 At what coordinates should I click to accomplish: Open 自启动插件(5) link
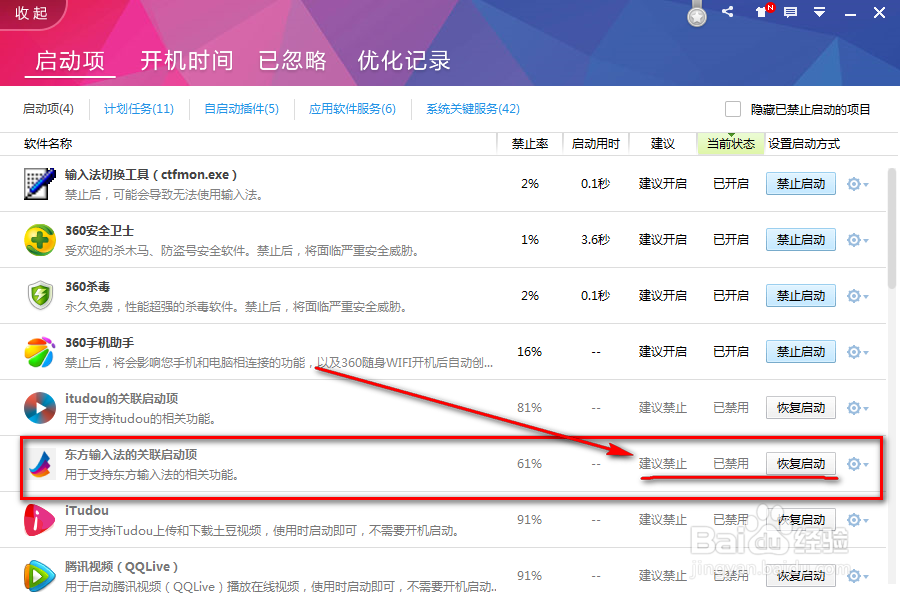pos(242,109)
